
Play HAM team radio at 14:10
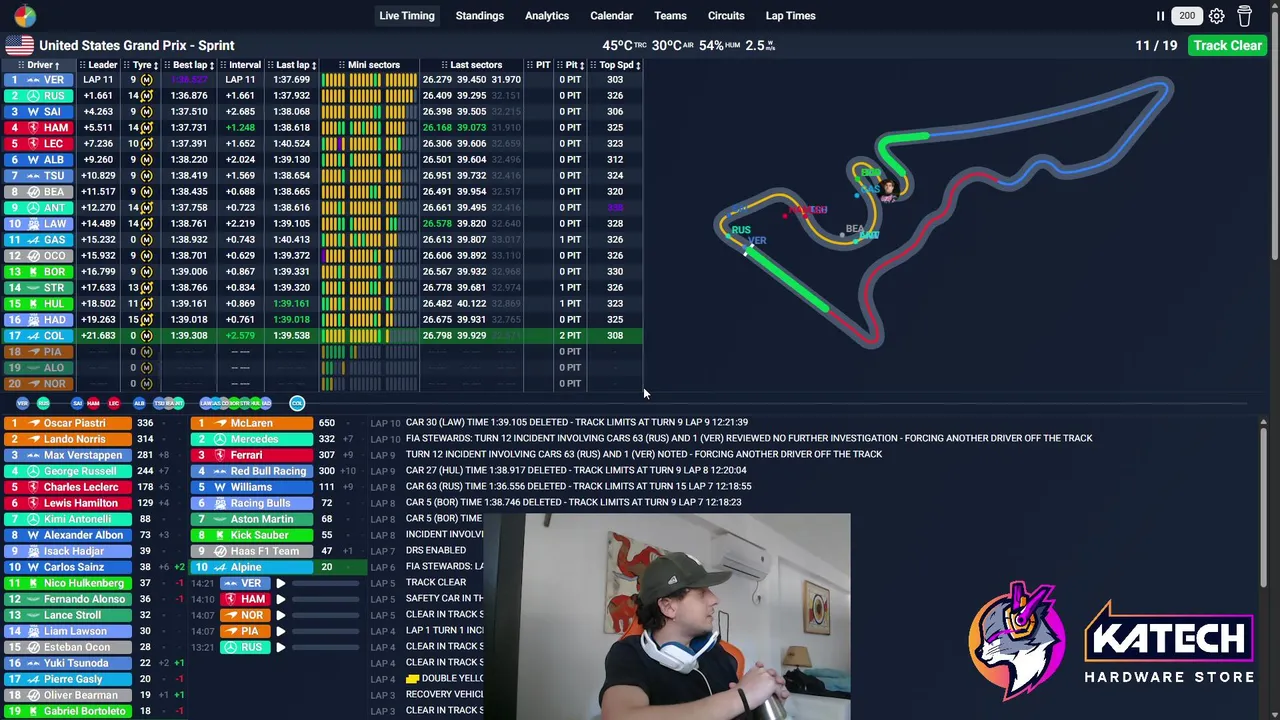tap(280, 599)
